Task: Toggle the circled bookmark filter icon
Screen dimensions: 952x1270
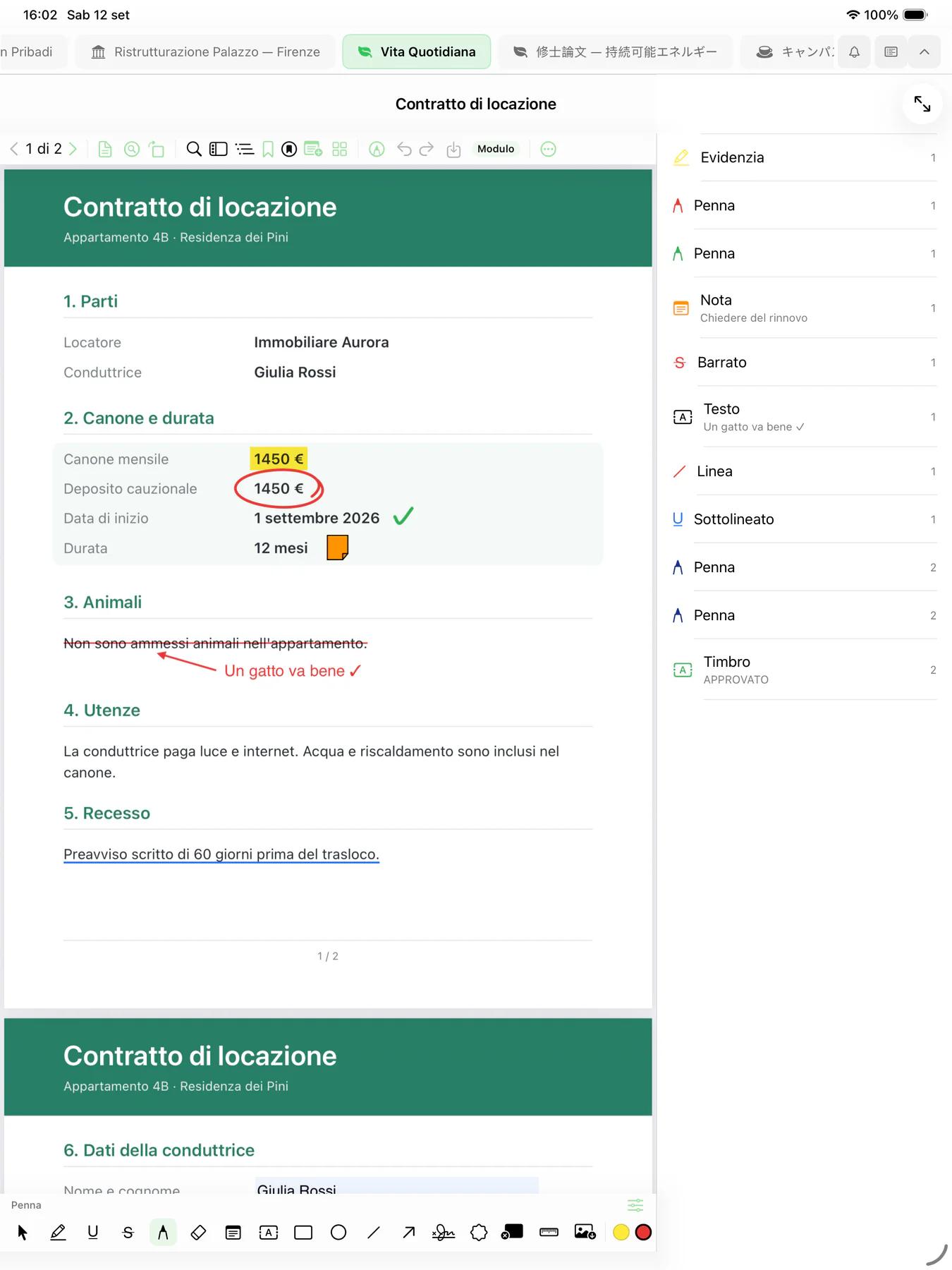Action: 289,149
